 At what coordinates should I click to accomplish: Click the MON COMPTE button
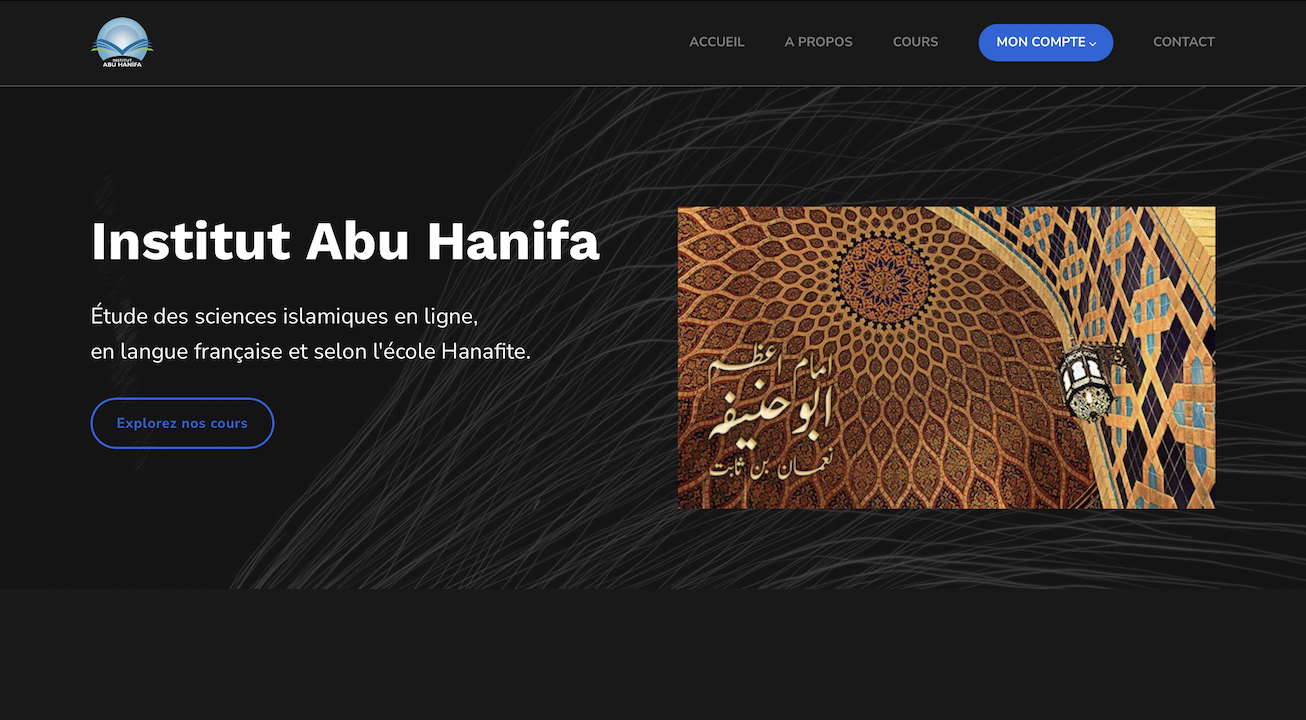1045,42
